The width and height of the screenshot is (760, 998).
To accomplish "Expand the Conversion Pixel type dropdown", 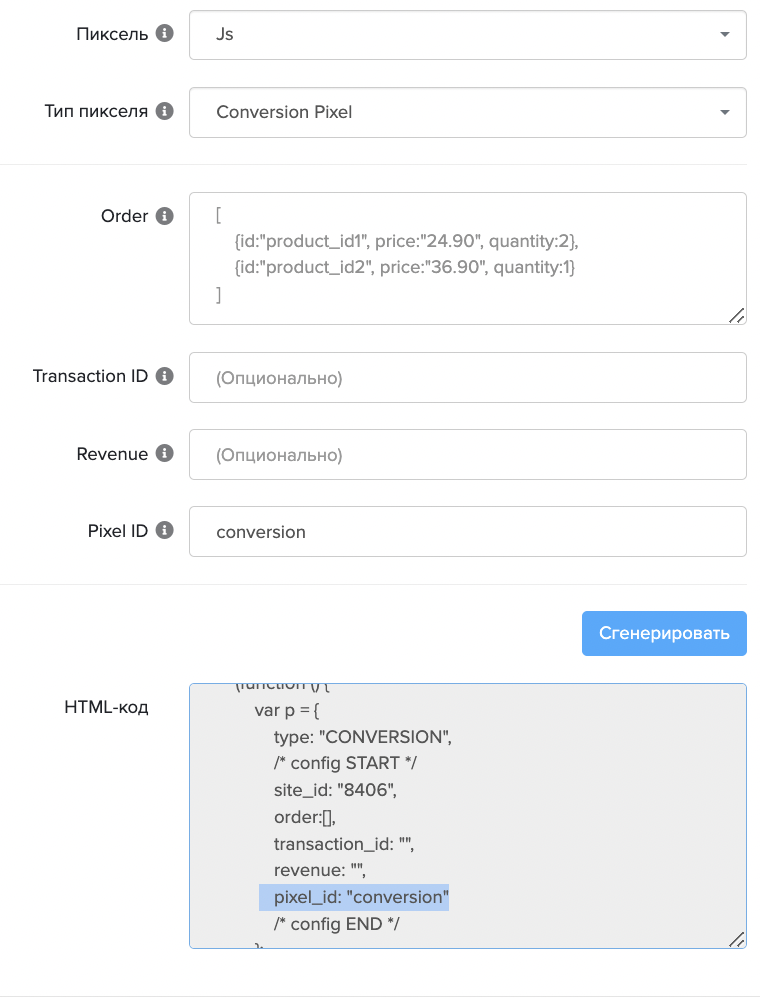I will click(467, 112).
